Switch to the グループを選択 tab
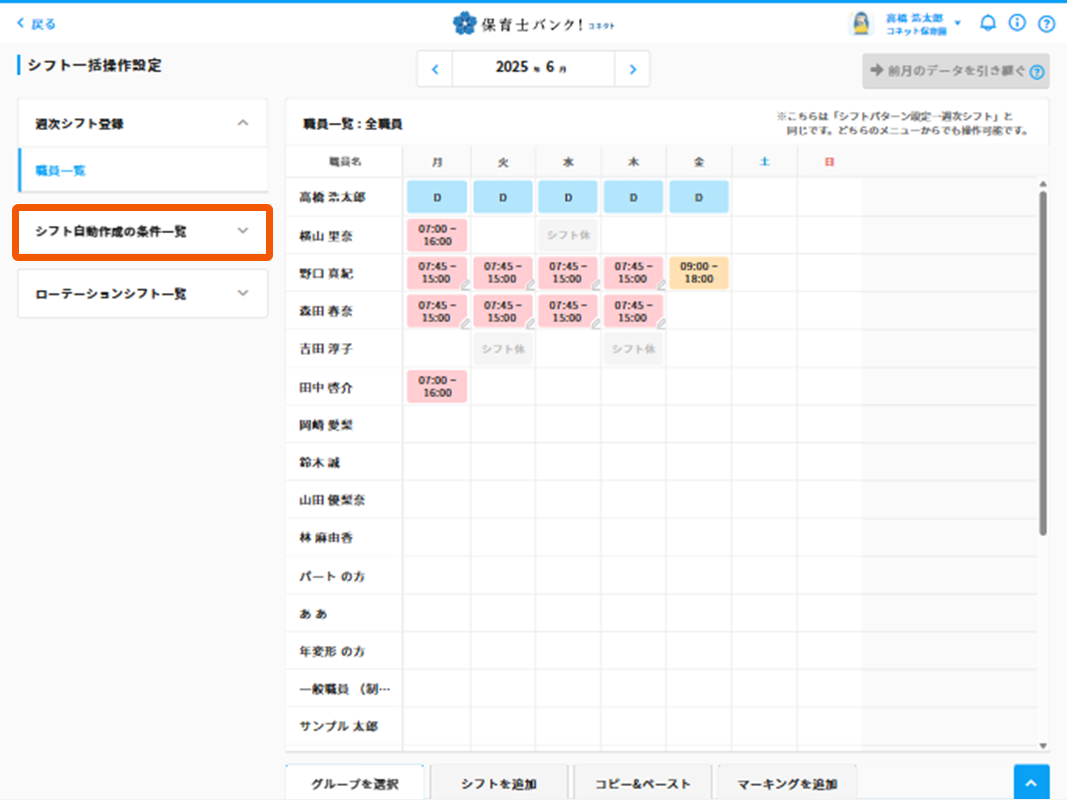The width and height of the screenshot is (1067, 800). pos(355,783)
